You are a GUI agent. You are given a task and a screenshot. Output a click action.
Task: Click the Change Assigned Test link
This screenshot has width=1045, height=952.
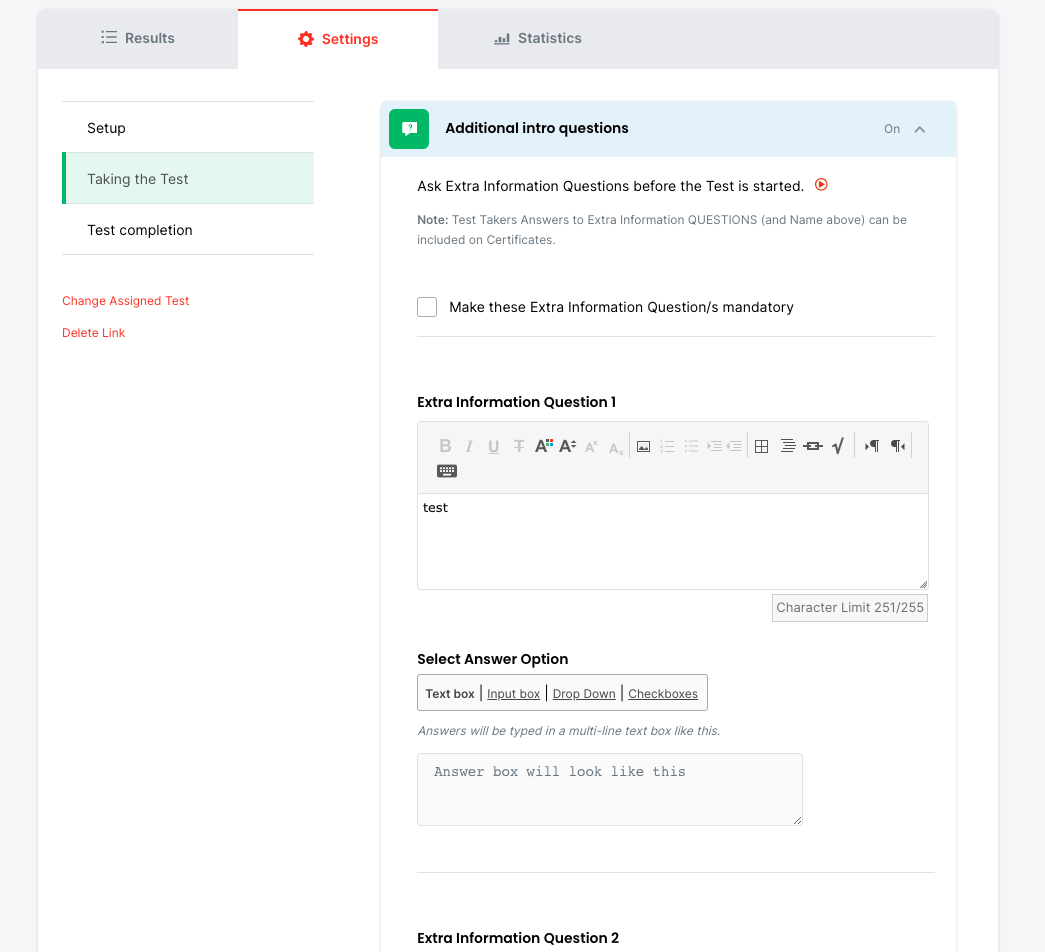(126, 301)
